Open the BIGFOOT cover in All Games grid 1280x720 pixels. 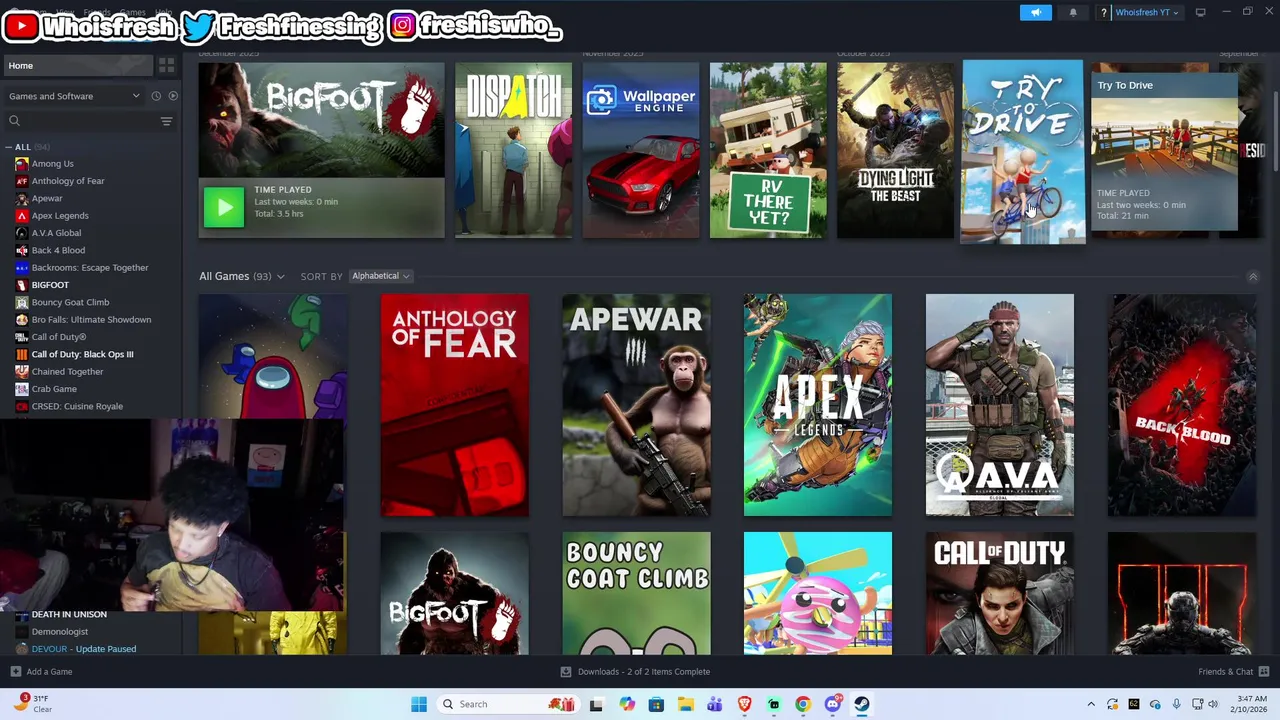455,594
